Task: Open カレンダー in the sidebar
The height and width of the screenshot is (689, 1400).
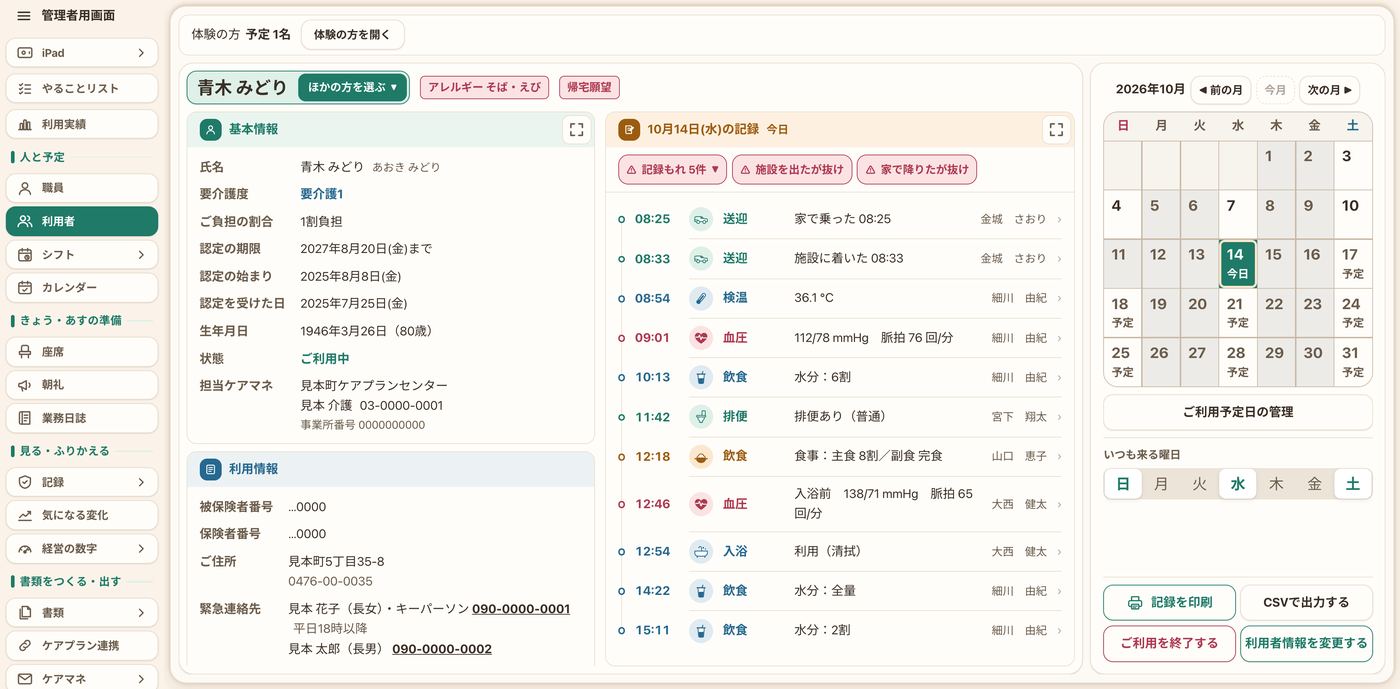Action: pos(82,288)
